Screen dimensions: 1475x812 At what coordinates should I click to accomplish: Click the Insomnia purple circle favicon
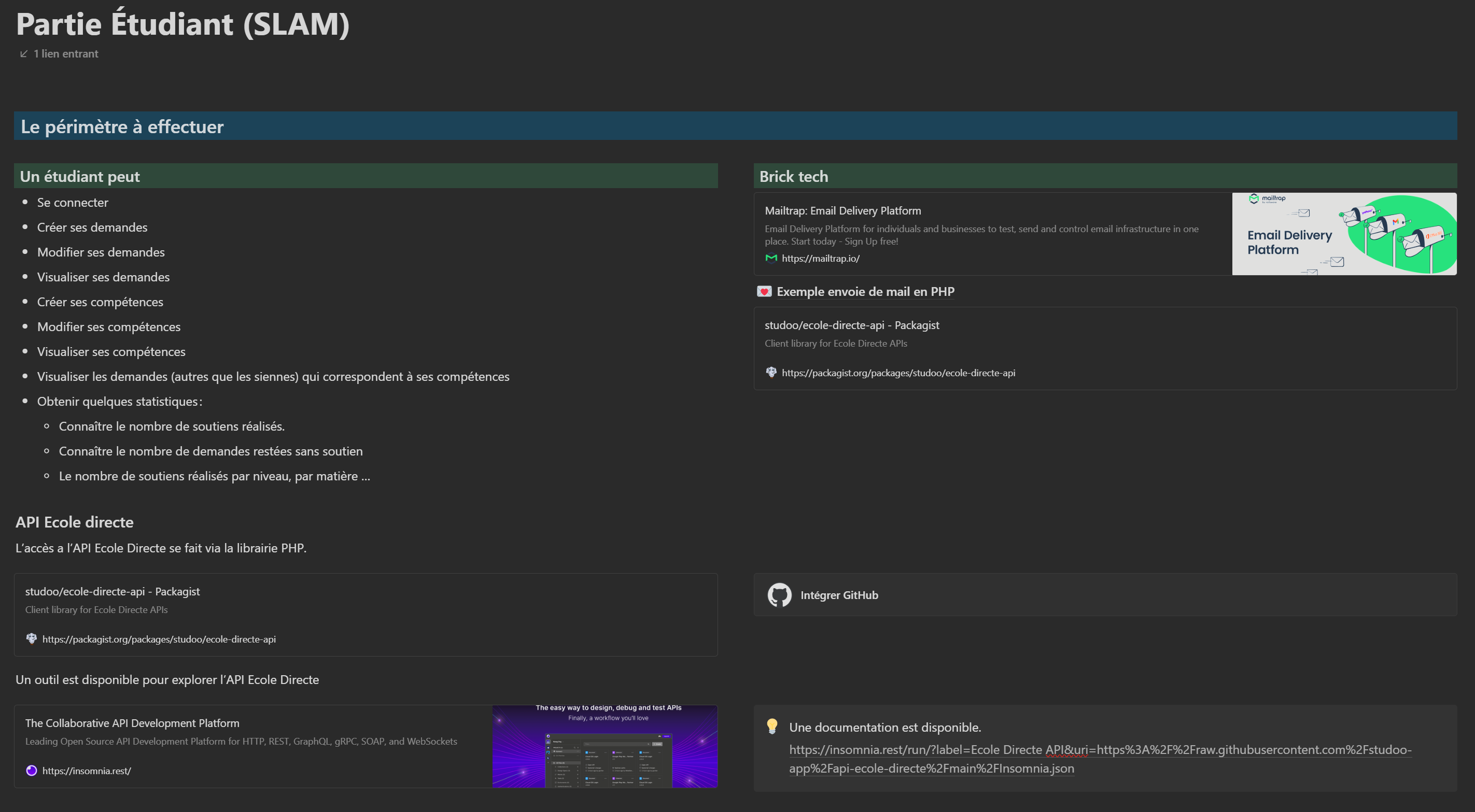click(x=32, y=771)
